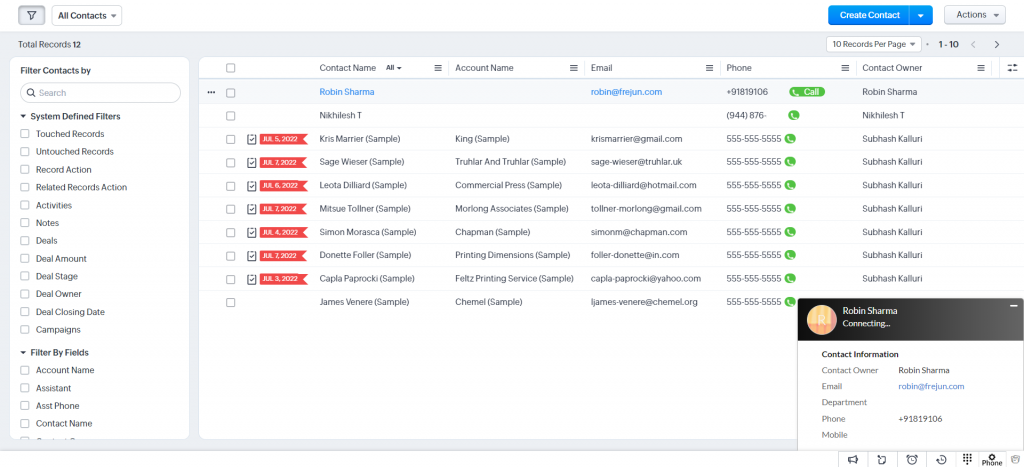
Task: Check the Deal Stage filter
Action: (x=25, y=276)
